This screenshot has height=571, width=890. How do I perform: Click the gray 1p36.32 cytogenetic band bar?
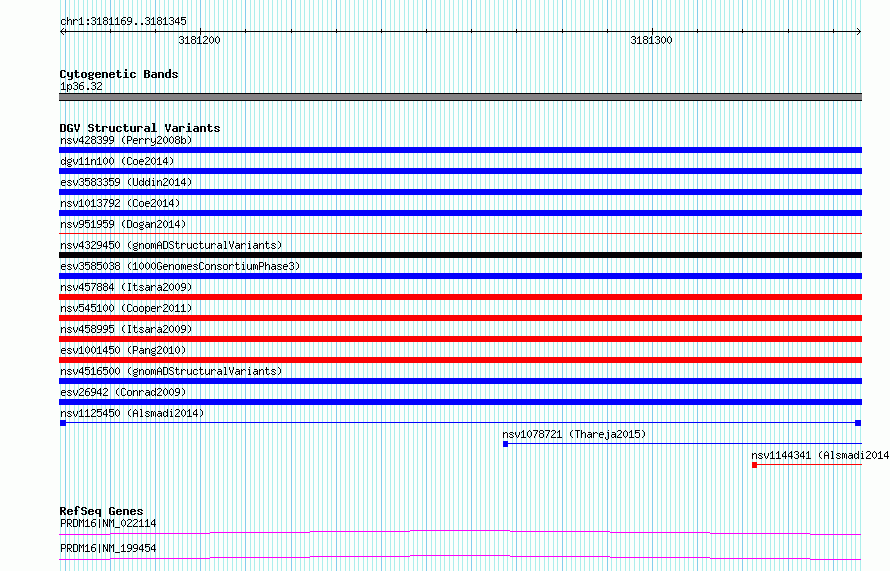click(x=460, y=97)
